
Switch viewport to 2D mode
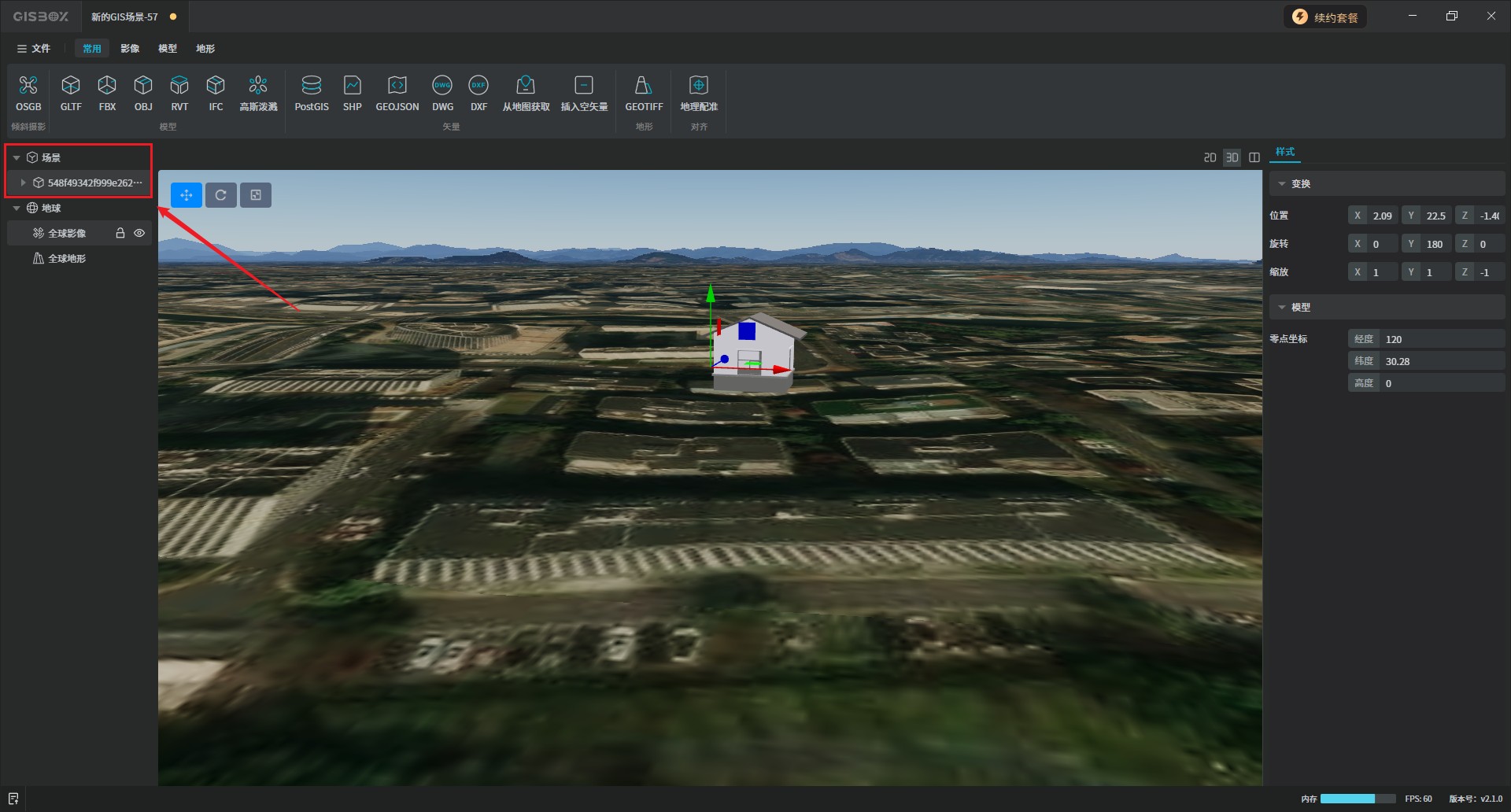click(x=1210, y=157)
